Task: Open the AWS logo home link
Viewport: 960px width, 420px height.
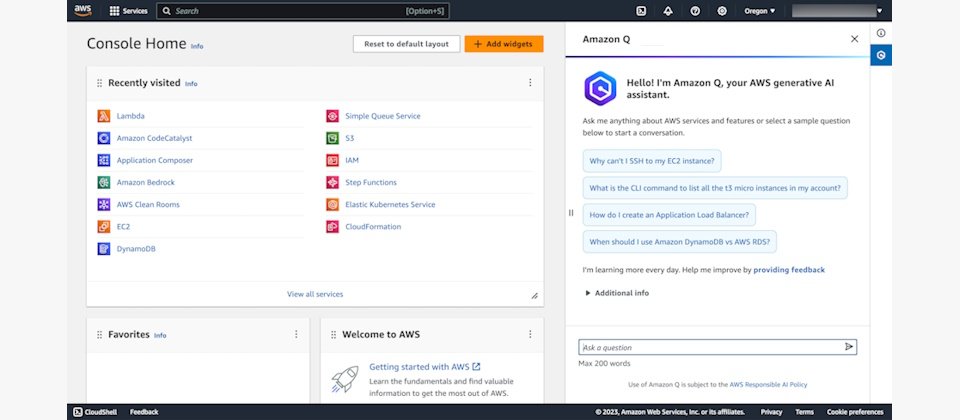Action: [83, 10]
